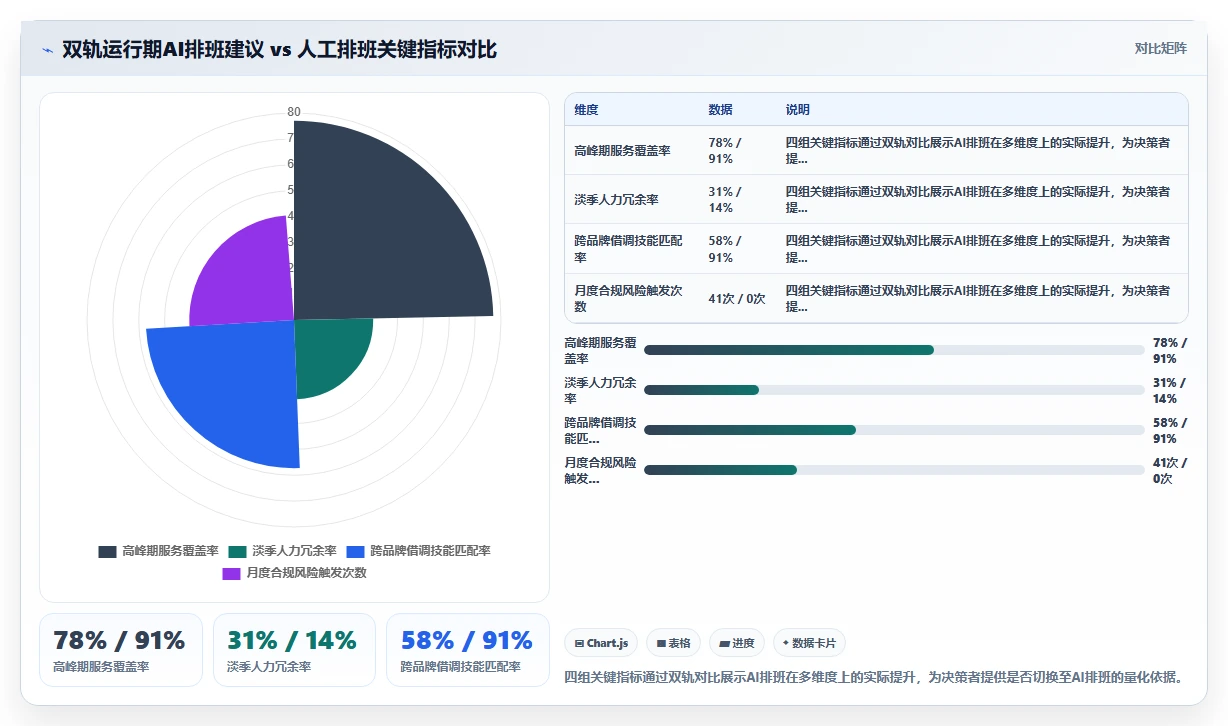Select the 表格 tag
The image size is (1228, 726).
(x=673, y=643)
